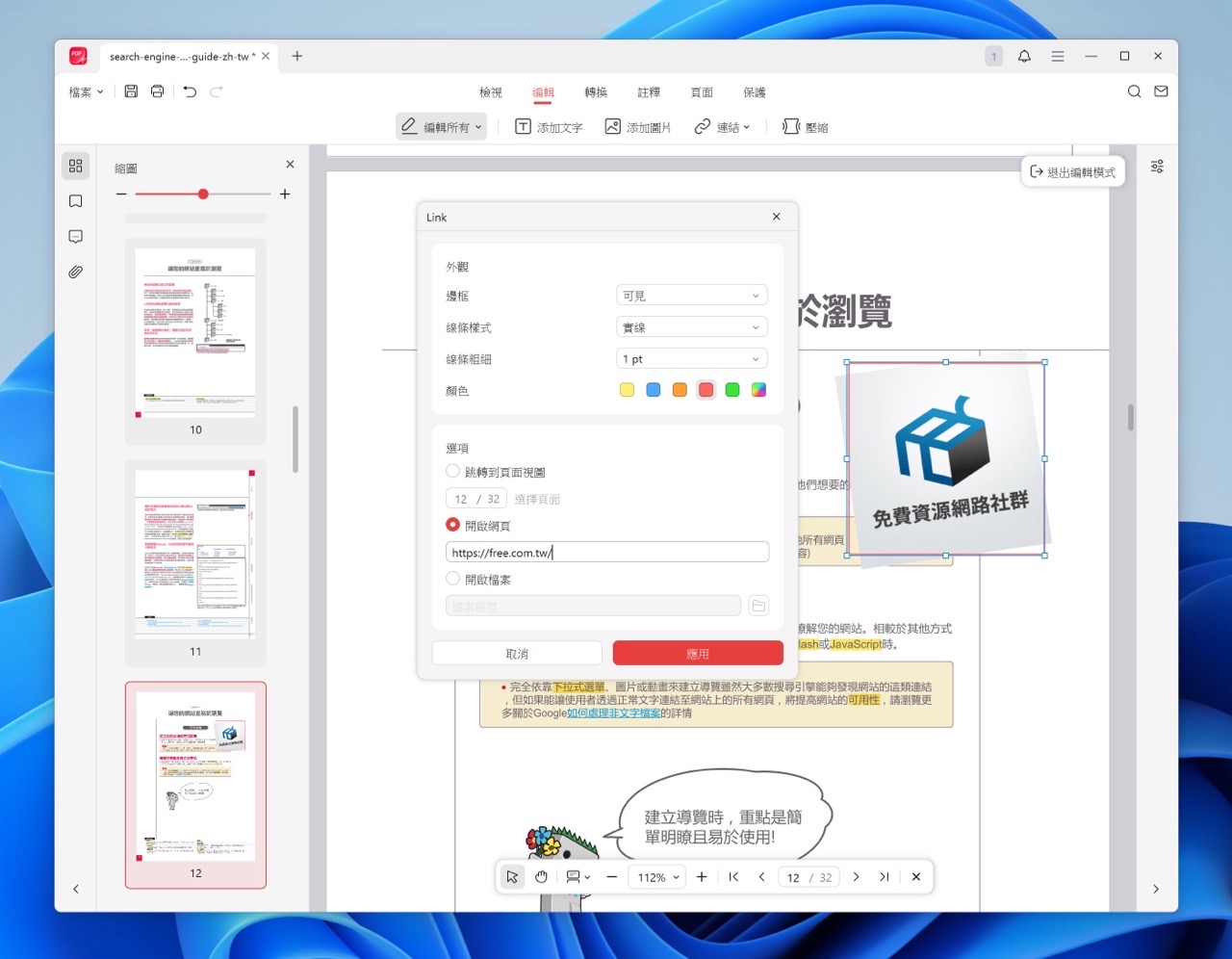Select 開啟檔案 radio option

click(x=453, y=579)
